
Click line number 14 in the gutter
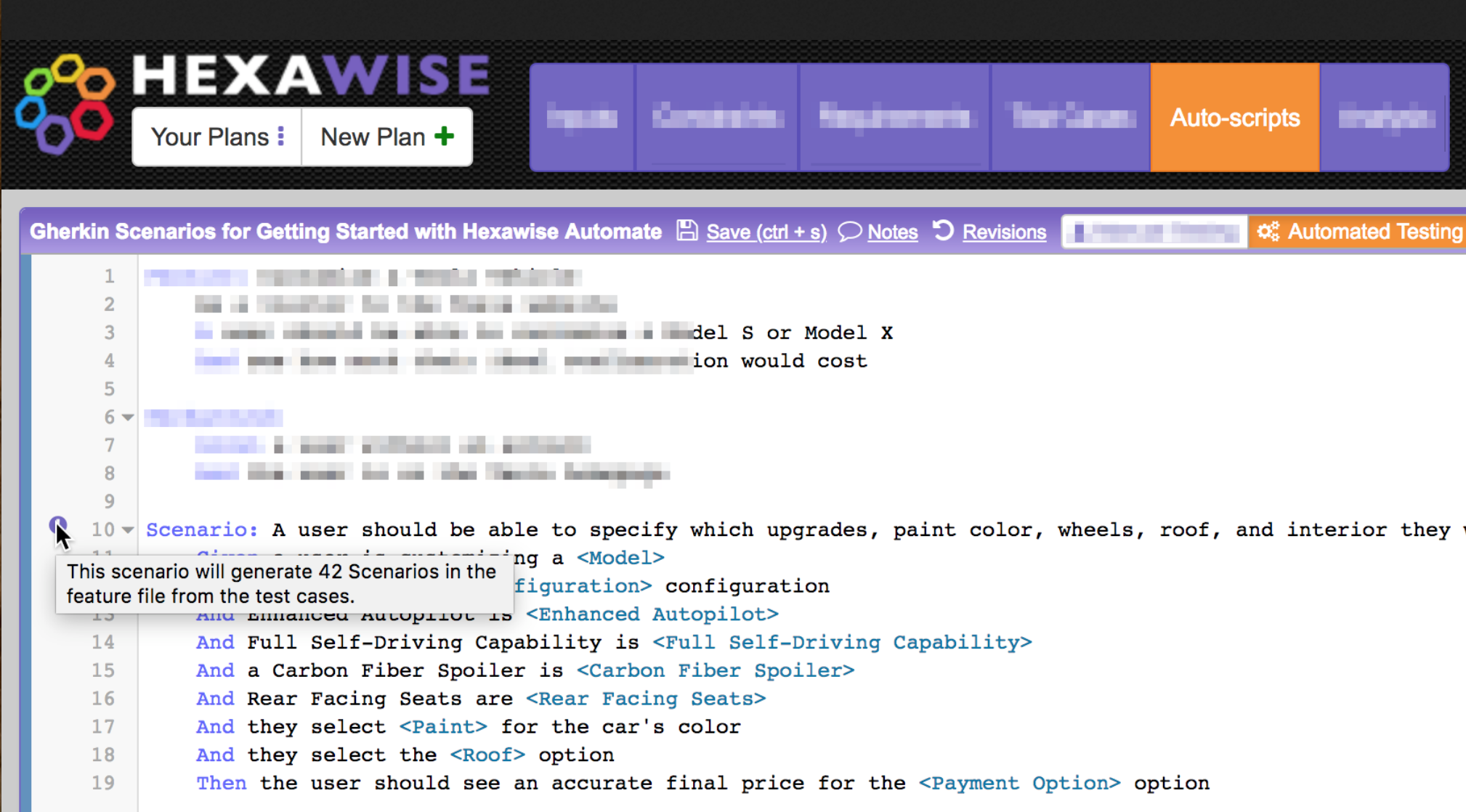[103, 642]
